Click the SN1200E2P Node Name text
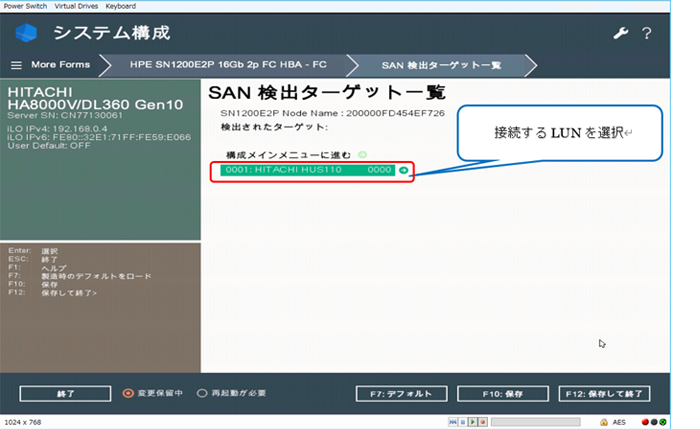Screen dimensions: 700x429 click(333, 113)
